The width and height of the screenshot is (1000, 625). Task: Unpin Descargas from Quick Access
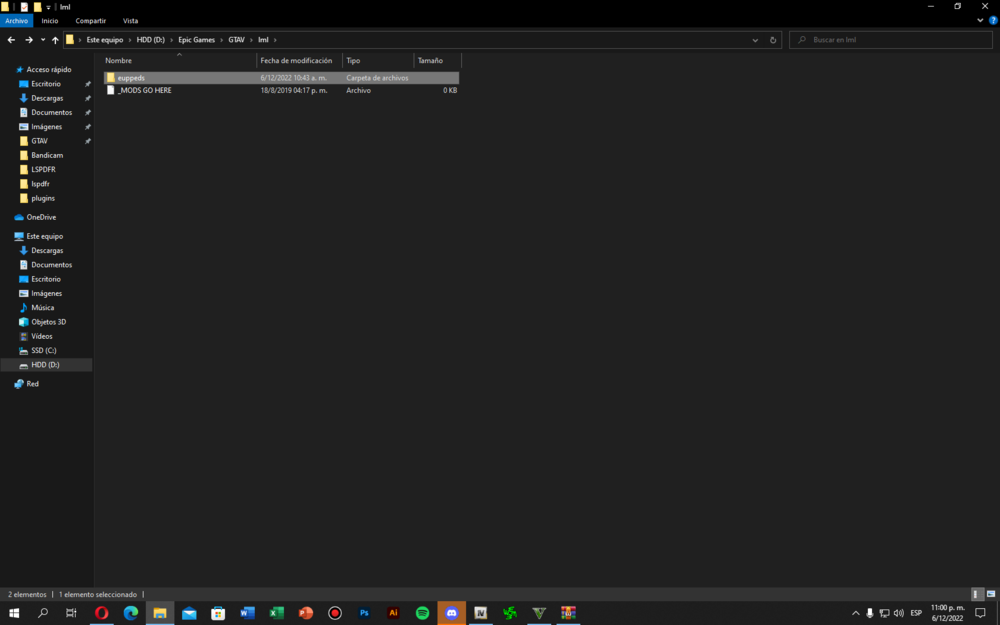86,97
